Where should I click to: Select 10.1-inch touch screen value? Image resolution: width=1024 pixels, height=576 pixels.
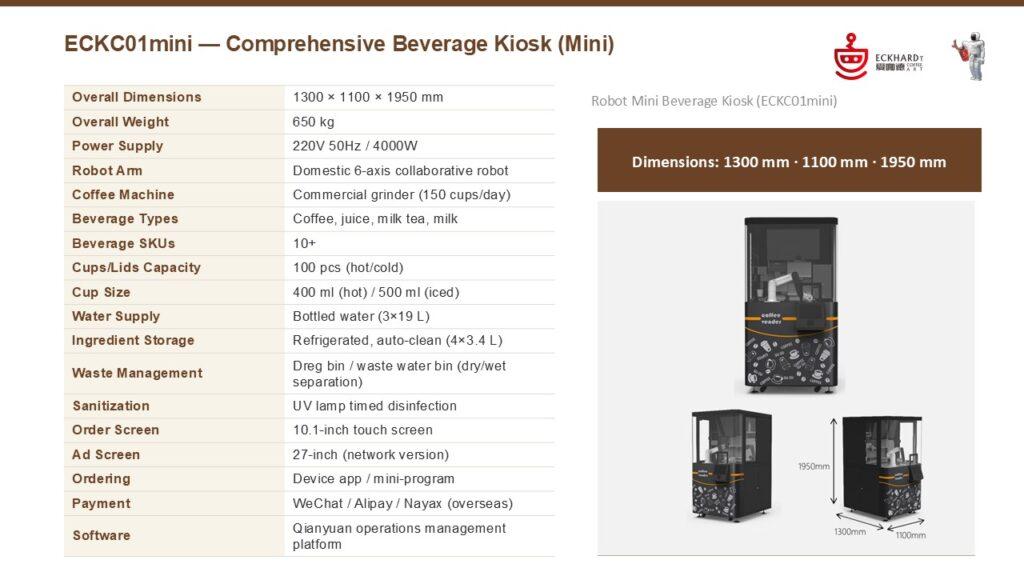[x=362, y=430]
